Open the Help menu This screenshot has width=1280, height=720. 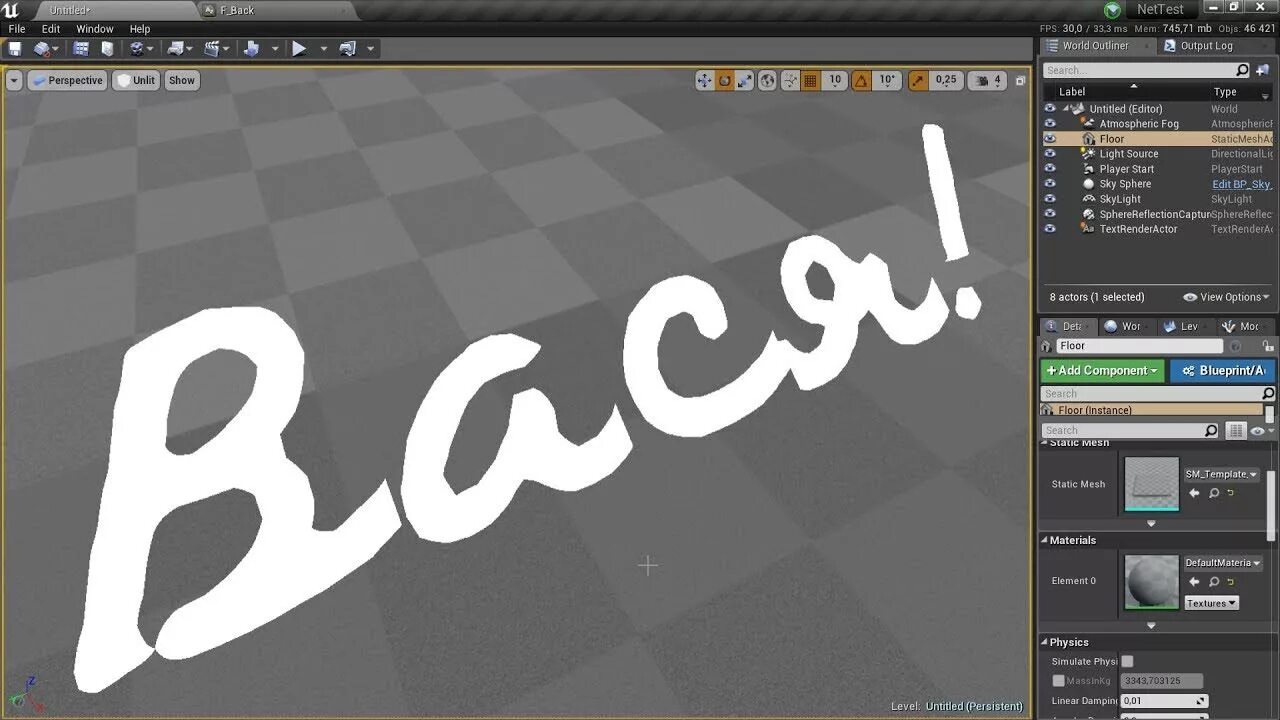[140, 29]
